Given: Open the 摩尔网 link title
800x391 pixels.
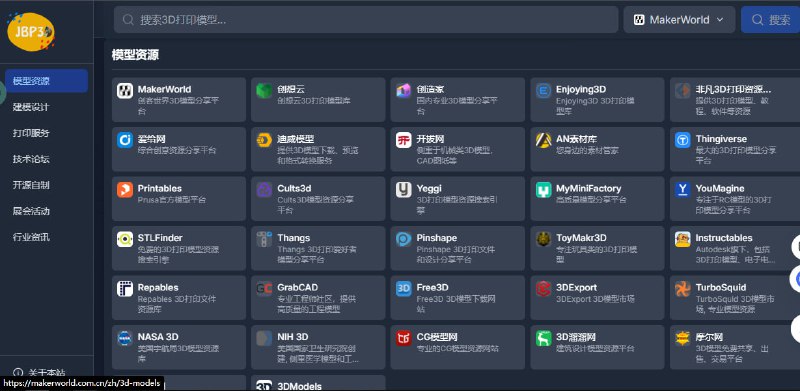Looking at the screenshot, I should tap(709, 337).
